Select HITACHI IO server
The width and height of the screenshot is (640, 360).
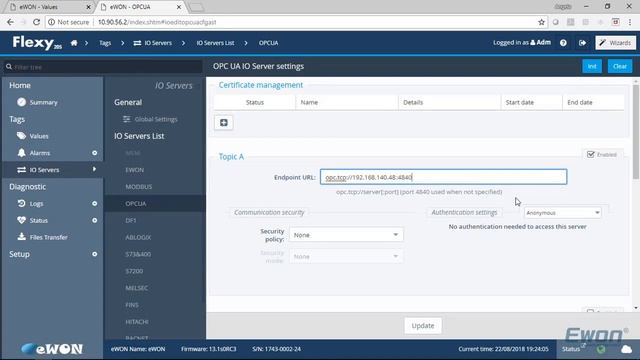pos(137,322)
